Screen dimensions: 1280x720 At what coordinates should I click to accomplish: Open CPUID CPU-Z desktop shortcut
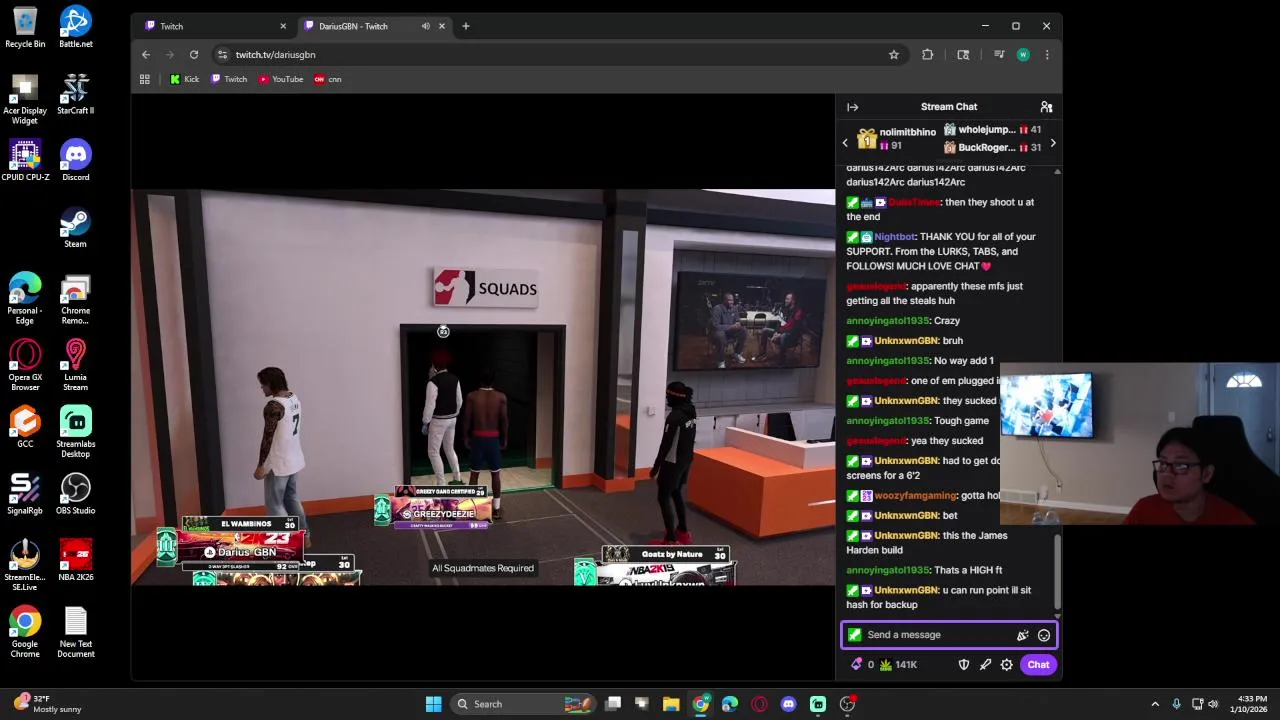[25, 161]
